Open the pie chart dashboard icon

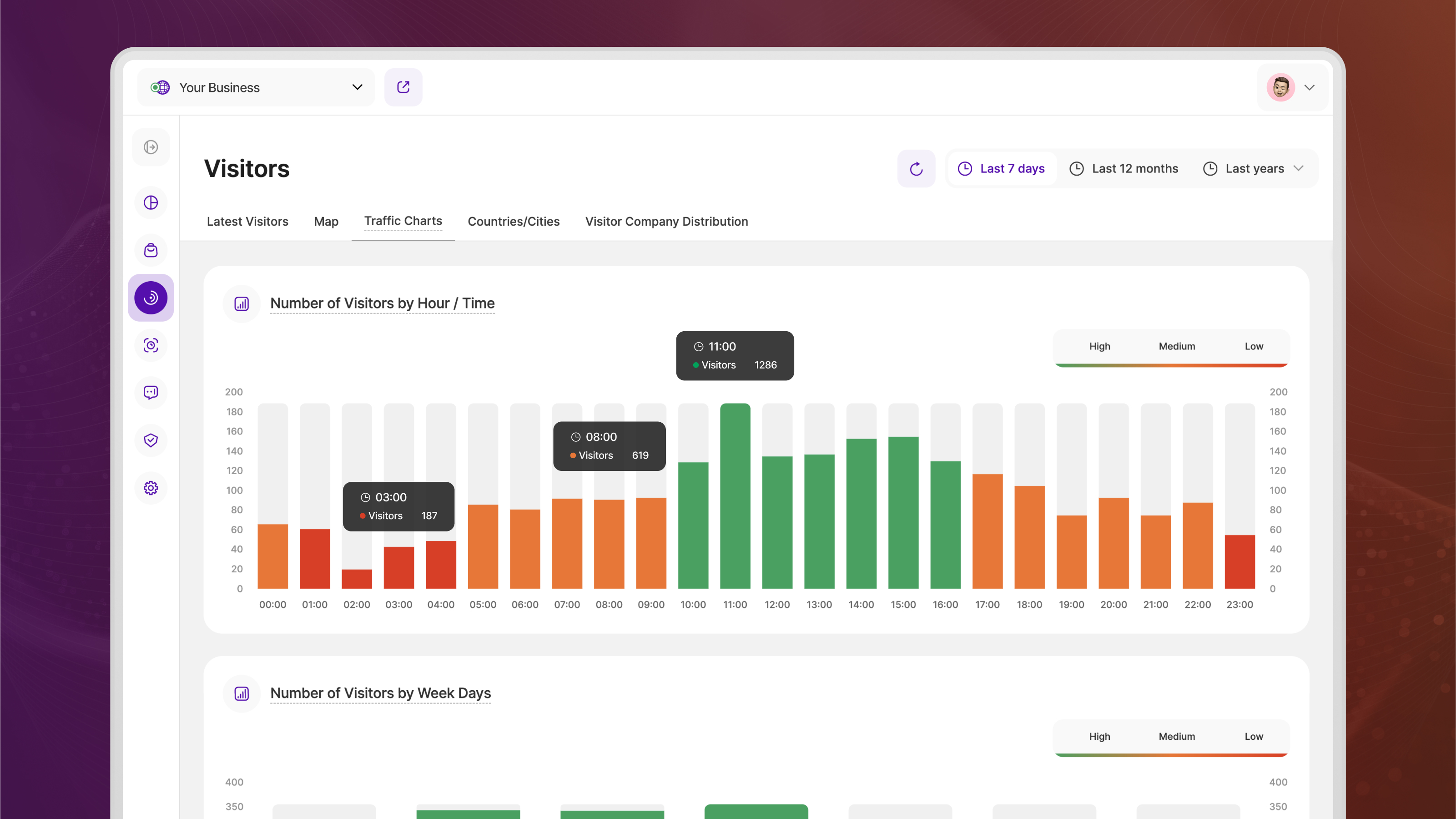pyautogui.click(x=151, y=202)
